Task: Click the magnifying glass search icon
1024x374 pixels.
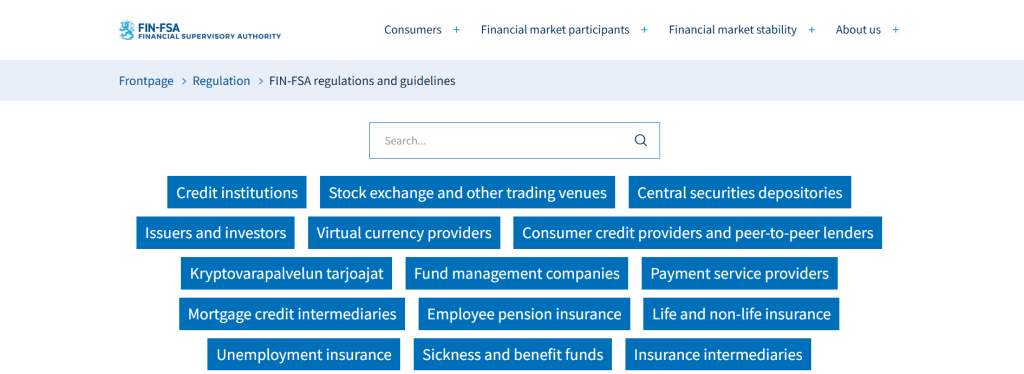Action: point(641,140)
